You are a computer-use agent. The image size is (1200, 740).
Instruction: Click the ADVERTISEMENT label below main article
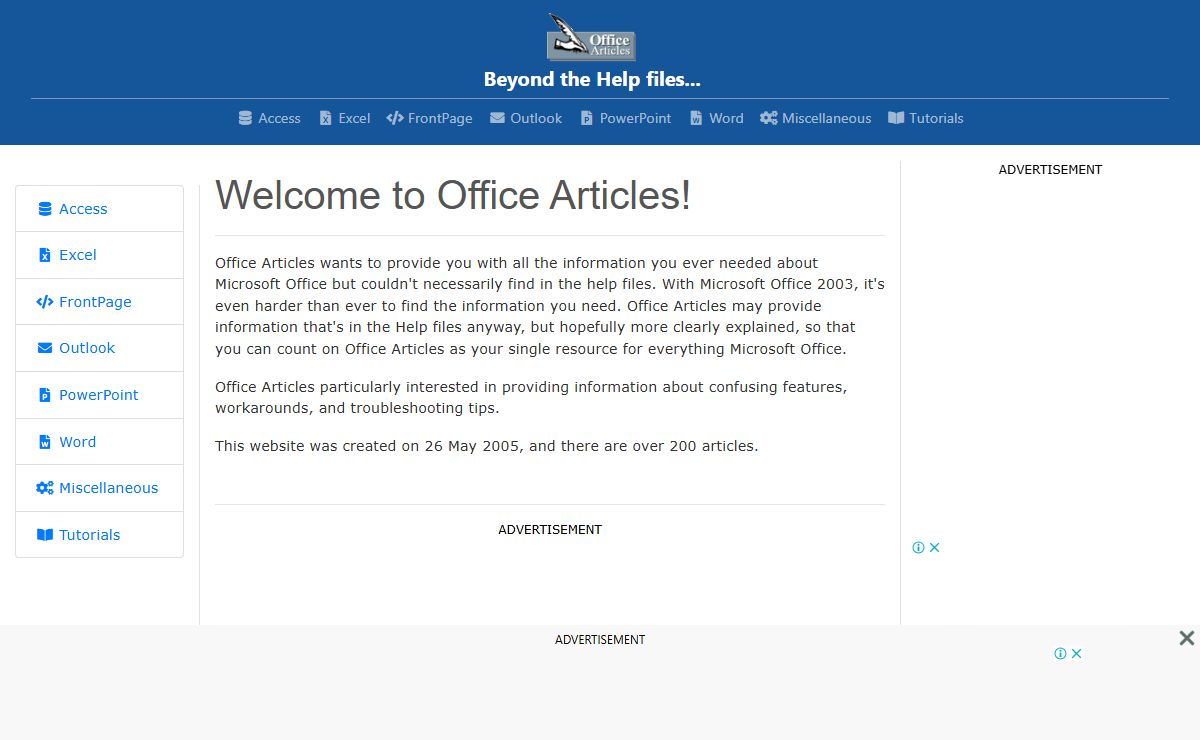pyautogui.click(x=550, y=530)
